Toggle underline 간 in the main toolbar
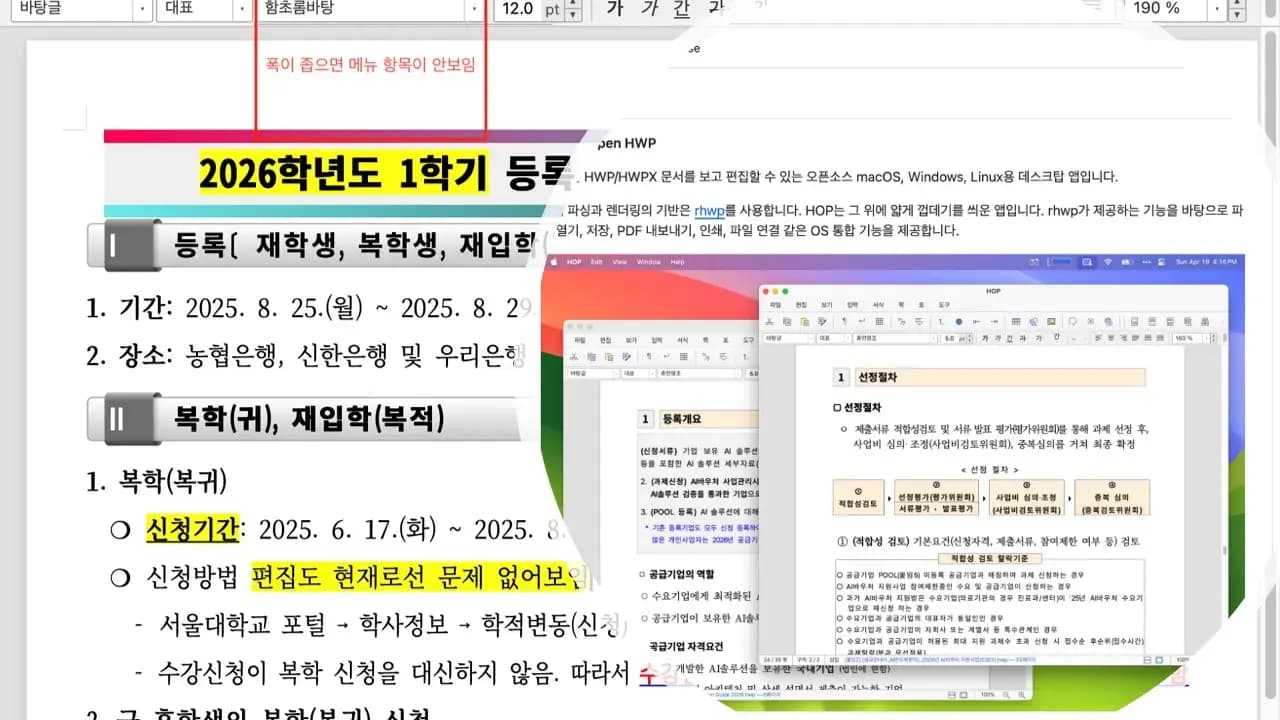The height and width of the screenshot is (720, 1280). (682, 8)
